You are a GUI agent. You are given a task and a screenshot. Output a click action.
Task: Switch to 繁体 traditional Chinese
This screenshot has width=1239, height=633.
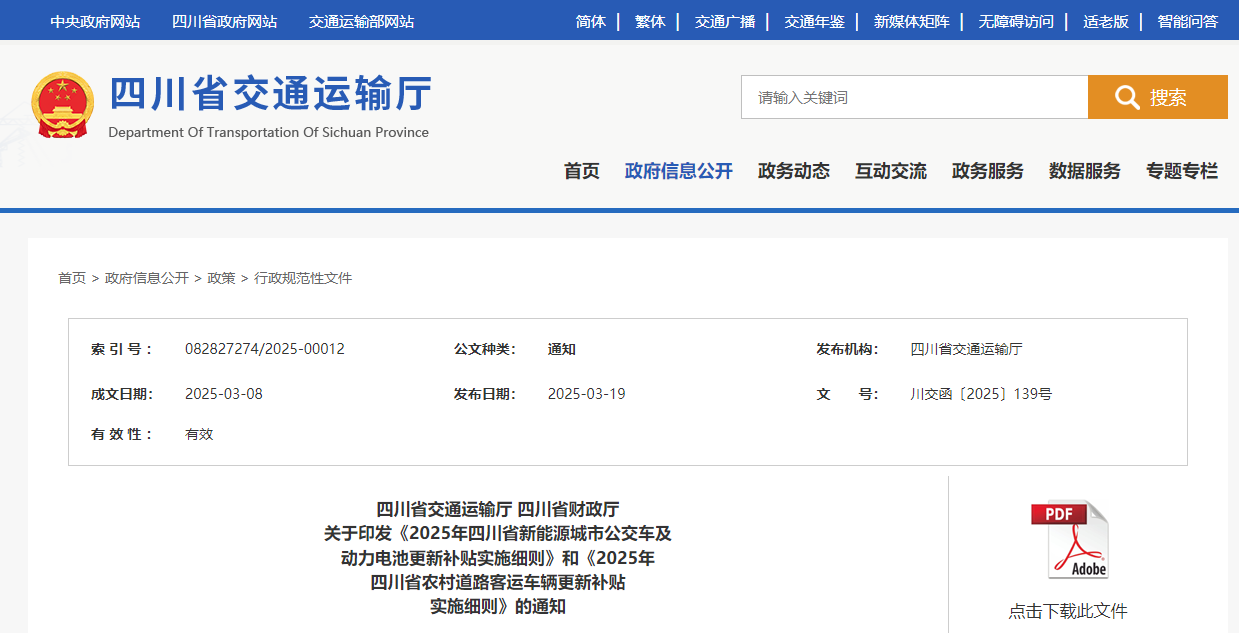pos(650,21)
